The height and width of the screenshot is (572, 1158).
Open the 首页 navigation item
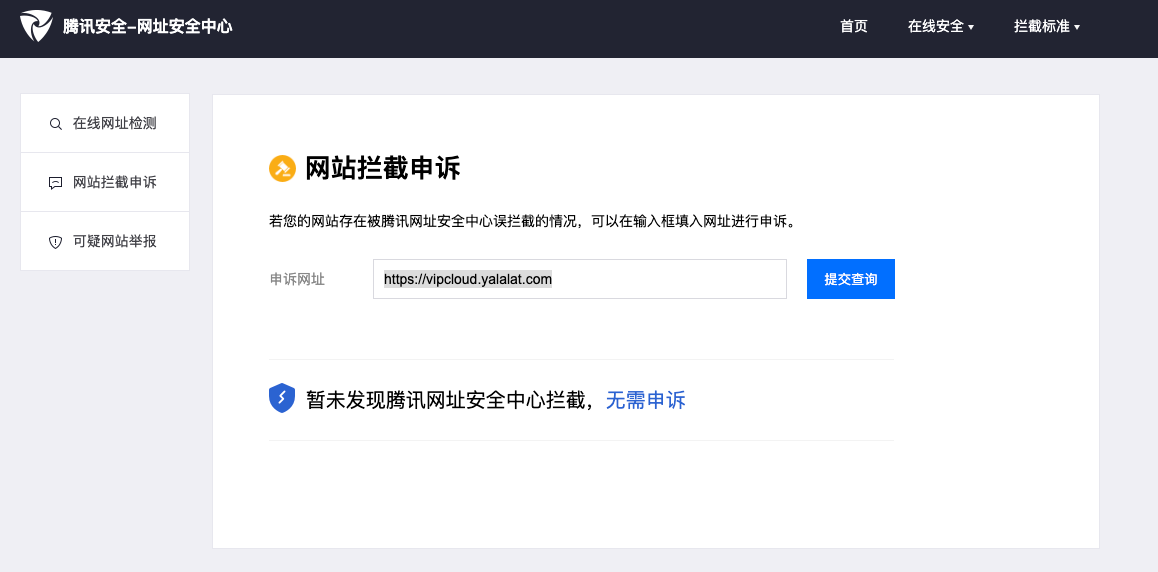[x=854, y=27]
